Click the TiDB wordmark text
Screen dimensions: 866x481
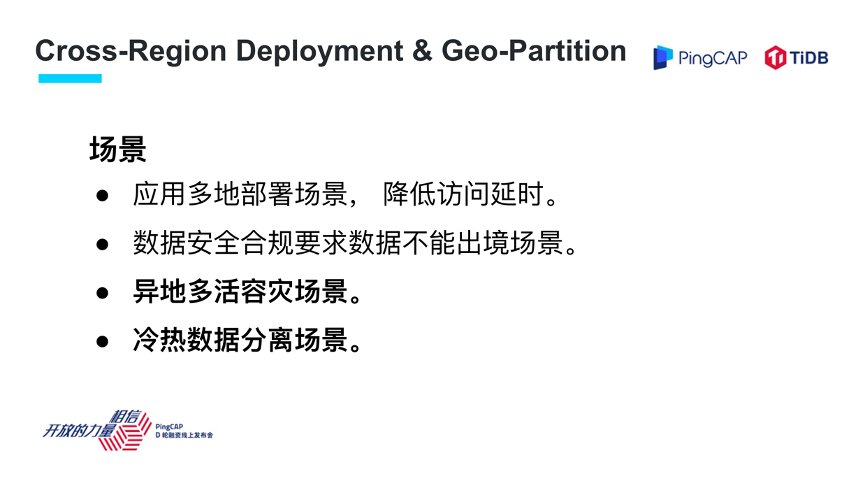(x=810, y=57)
